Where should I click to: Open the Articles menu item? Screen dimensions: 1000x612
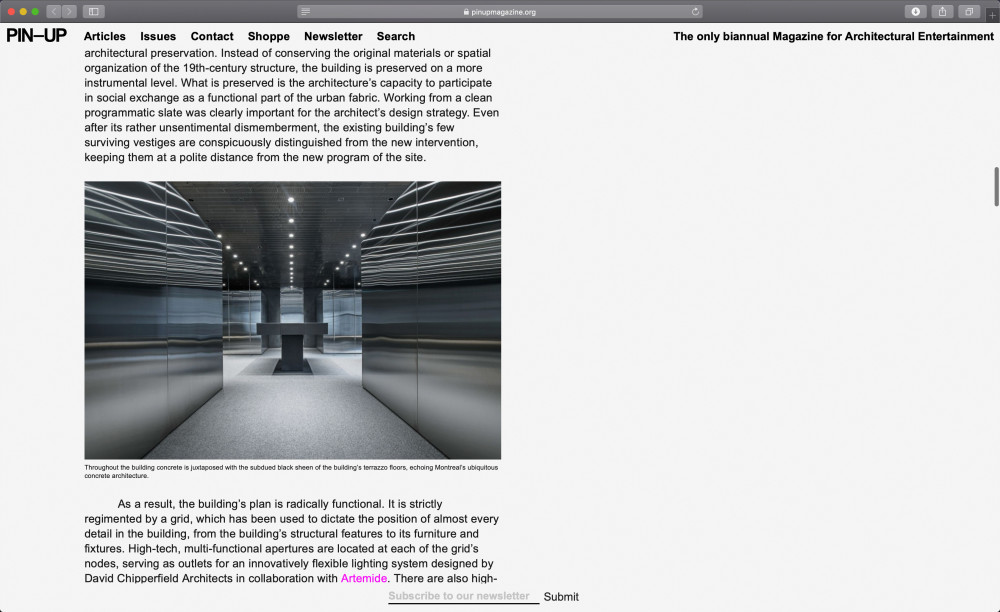coord(105,36)
